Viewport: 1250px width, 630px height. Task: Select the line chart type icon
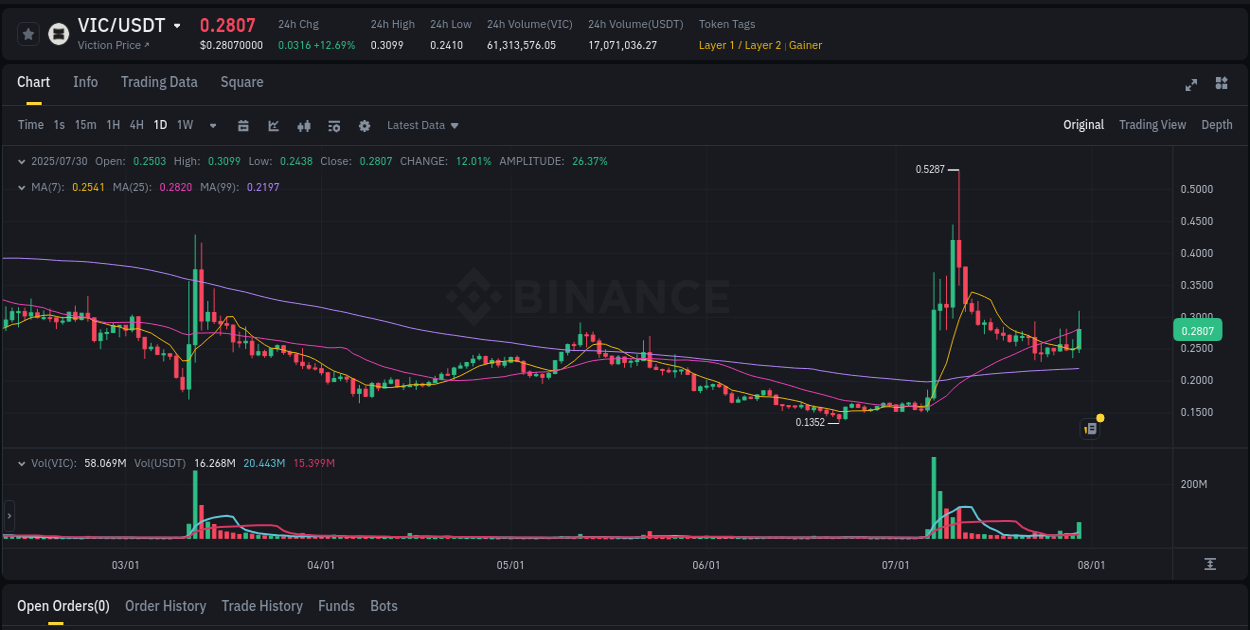coord(272,125)
